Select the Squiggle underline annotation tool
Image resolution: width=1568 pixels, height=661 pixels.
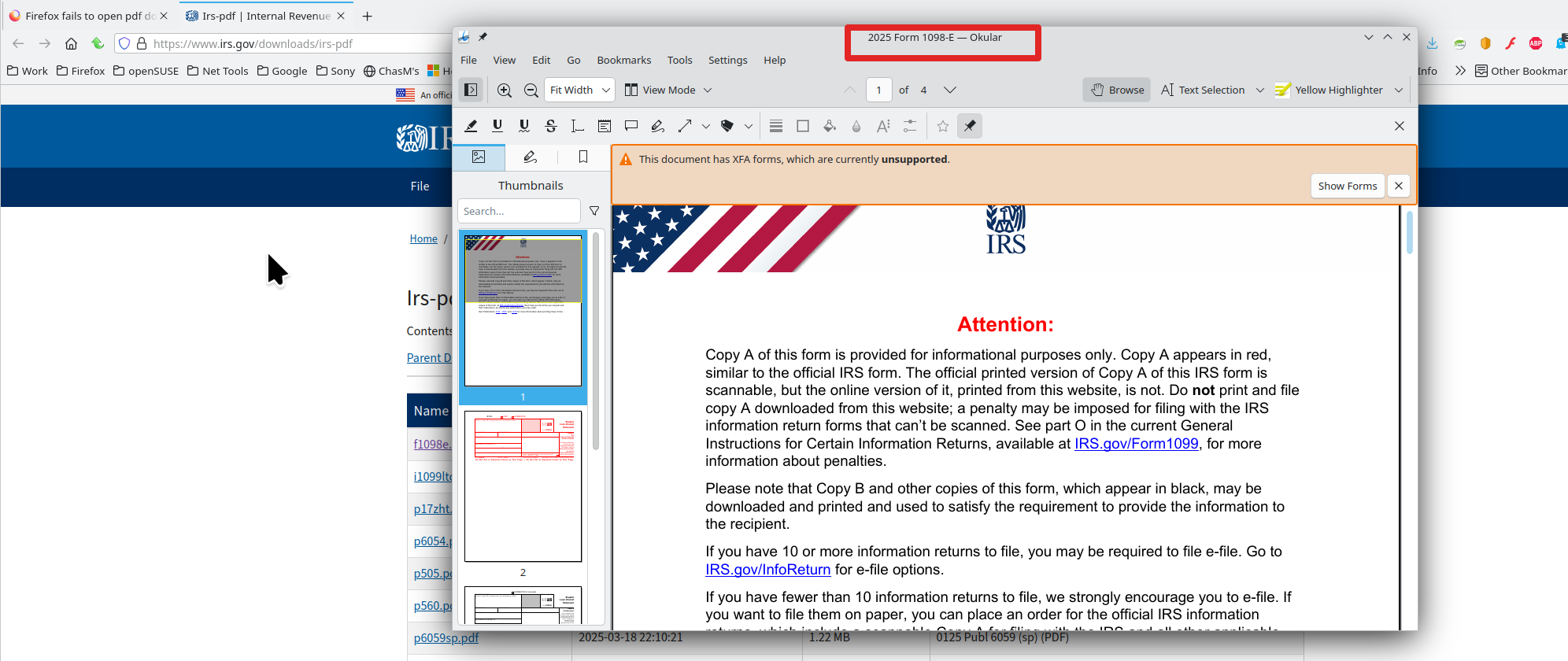(524, 126)
